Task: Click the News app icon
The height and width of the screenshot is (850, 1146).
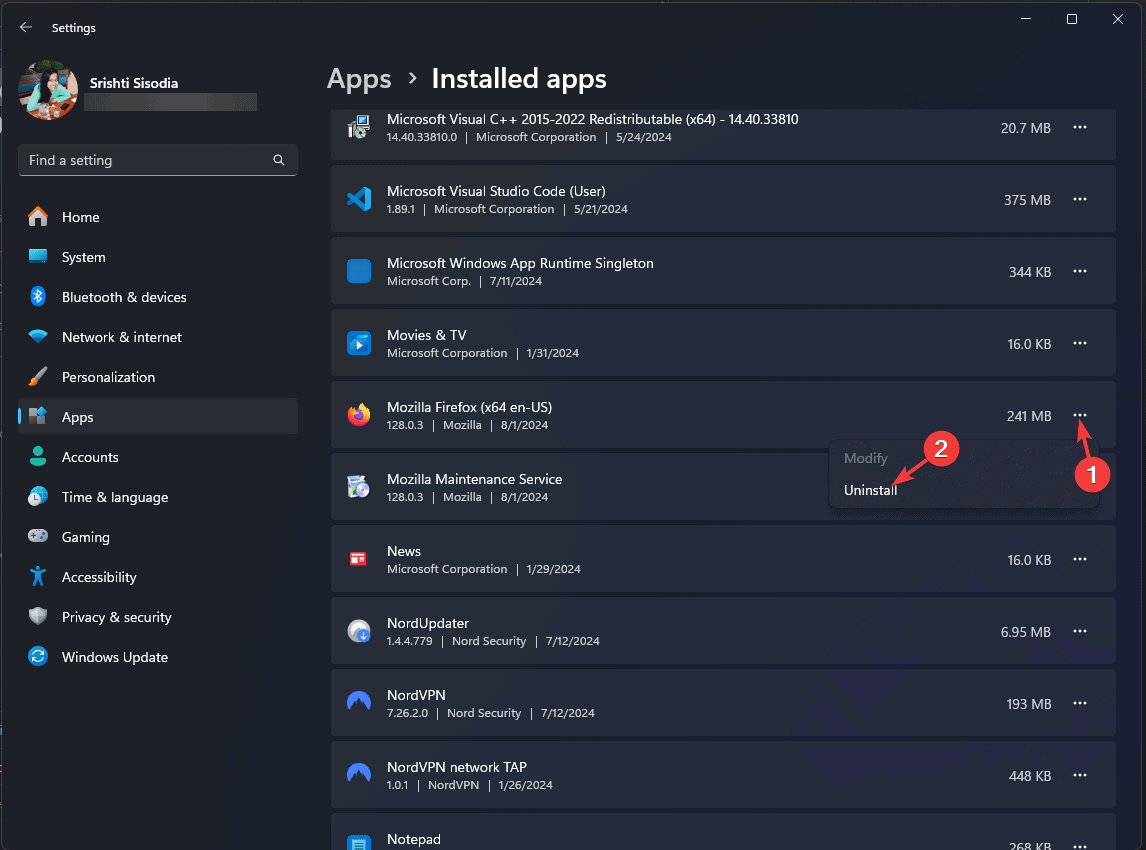Action: tap(359, 559)
